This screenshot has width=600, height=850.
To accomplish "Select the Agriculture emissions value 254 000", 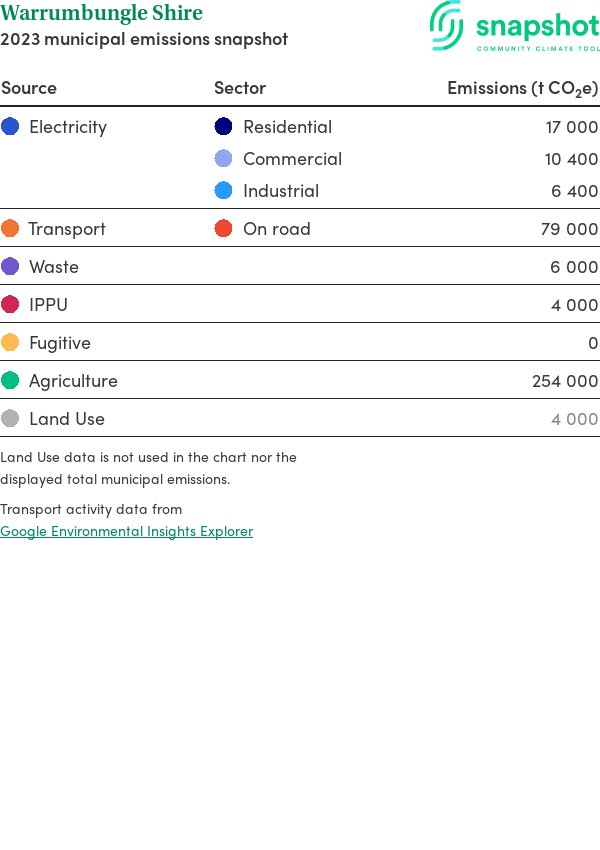I will 565,381.
